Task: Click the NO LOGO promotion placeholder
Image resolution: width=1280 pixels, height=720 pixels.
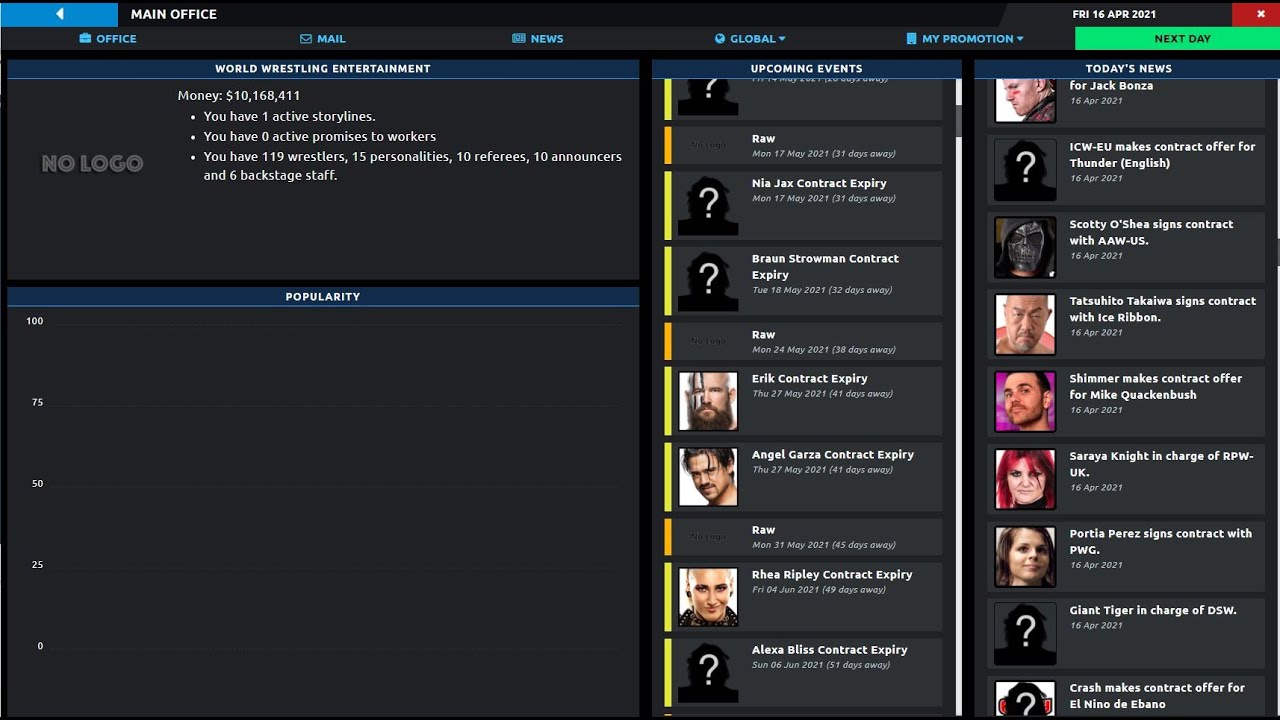Action: tap(92, 163)
